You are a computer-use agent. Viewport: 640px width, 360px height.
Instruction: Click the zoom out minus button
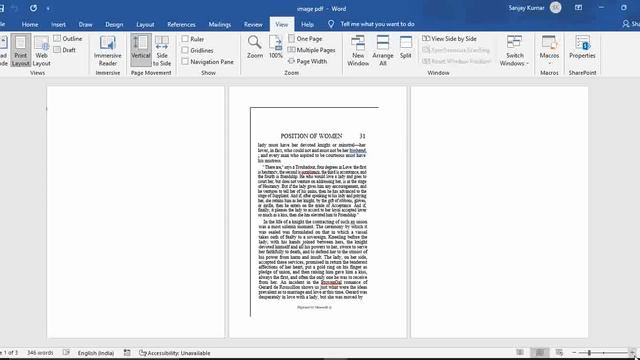click(x=574, y=352)
